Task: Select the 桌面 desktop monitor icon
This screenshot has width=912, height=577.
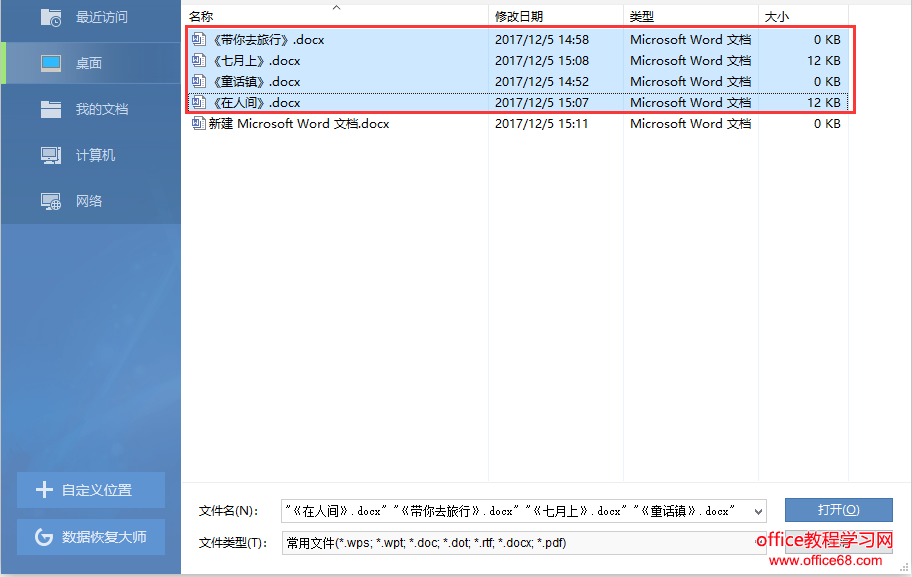Action: (51, 63)
